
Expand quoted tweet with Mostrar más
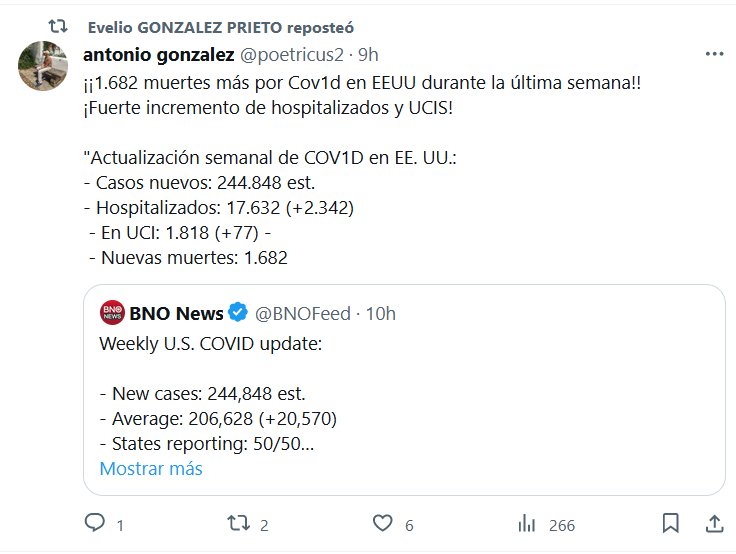[151, 468]
